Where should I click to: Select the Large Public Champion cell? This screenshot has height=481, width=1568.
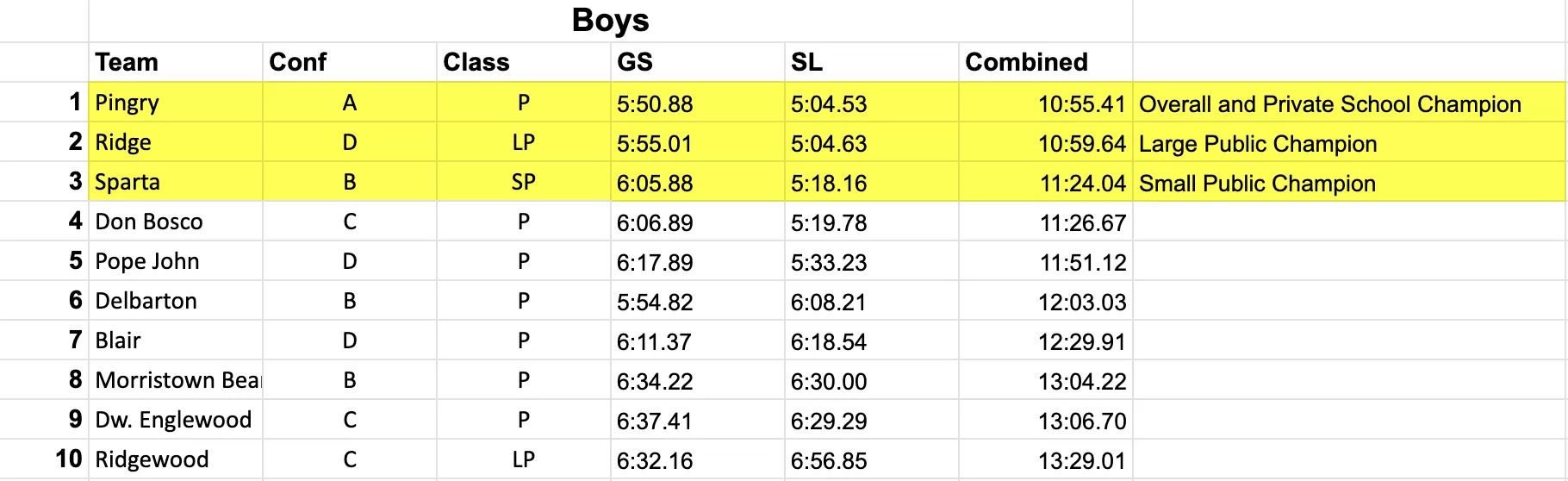point(1258,144)
